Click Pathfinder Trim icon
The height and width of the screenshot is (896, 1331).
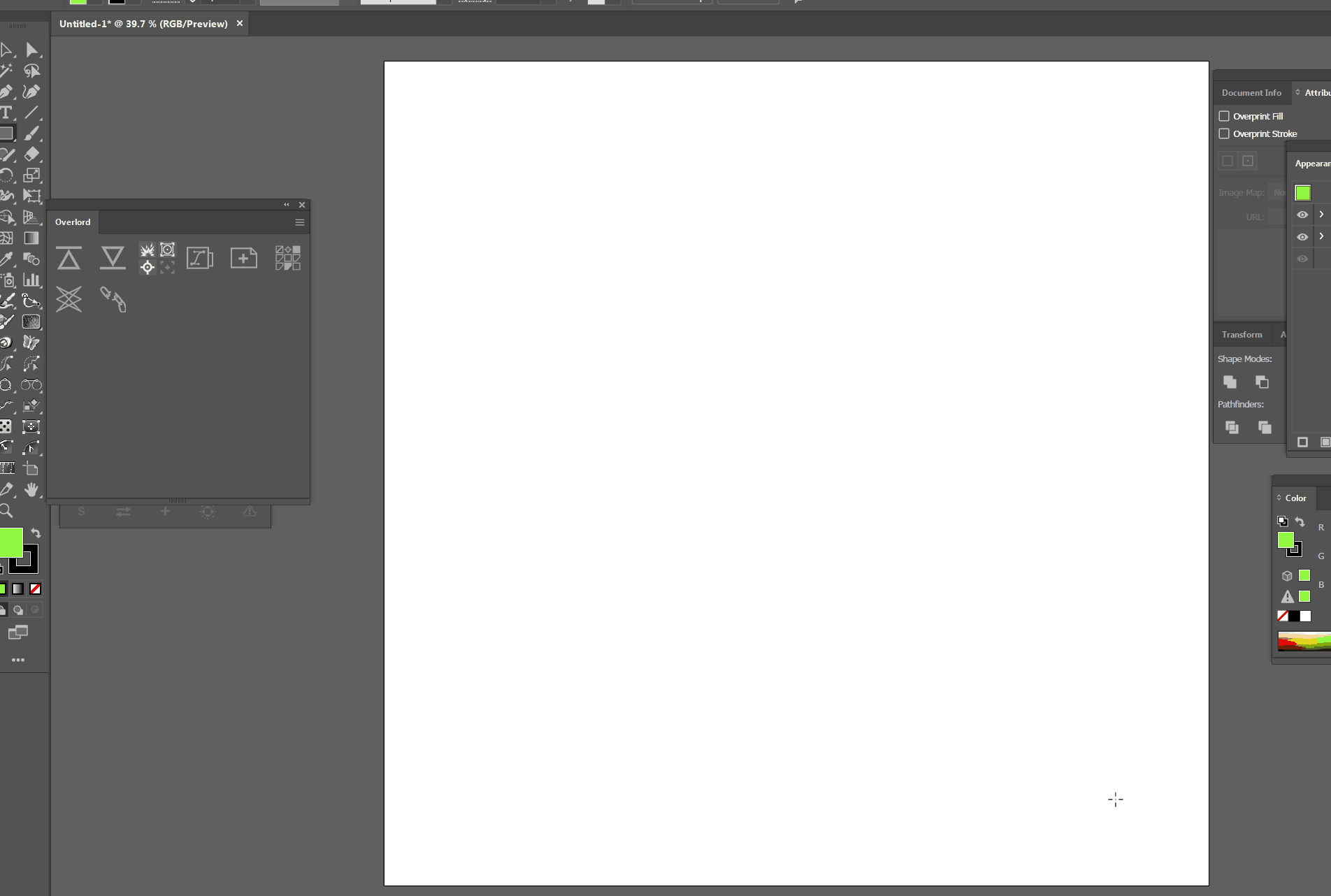coord(1265,427)
